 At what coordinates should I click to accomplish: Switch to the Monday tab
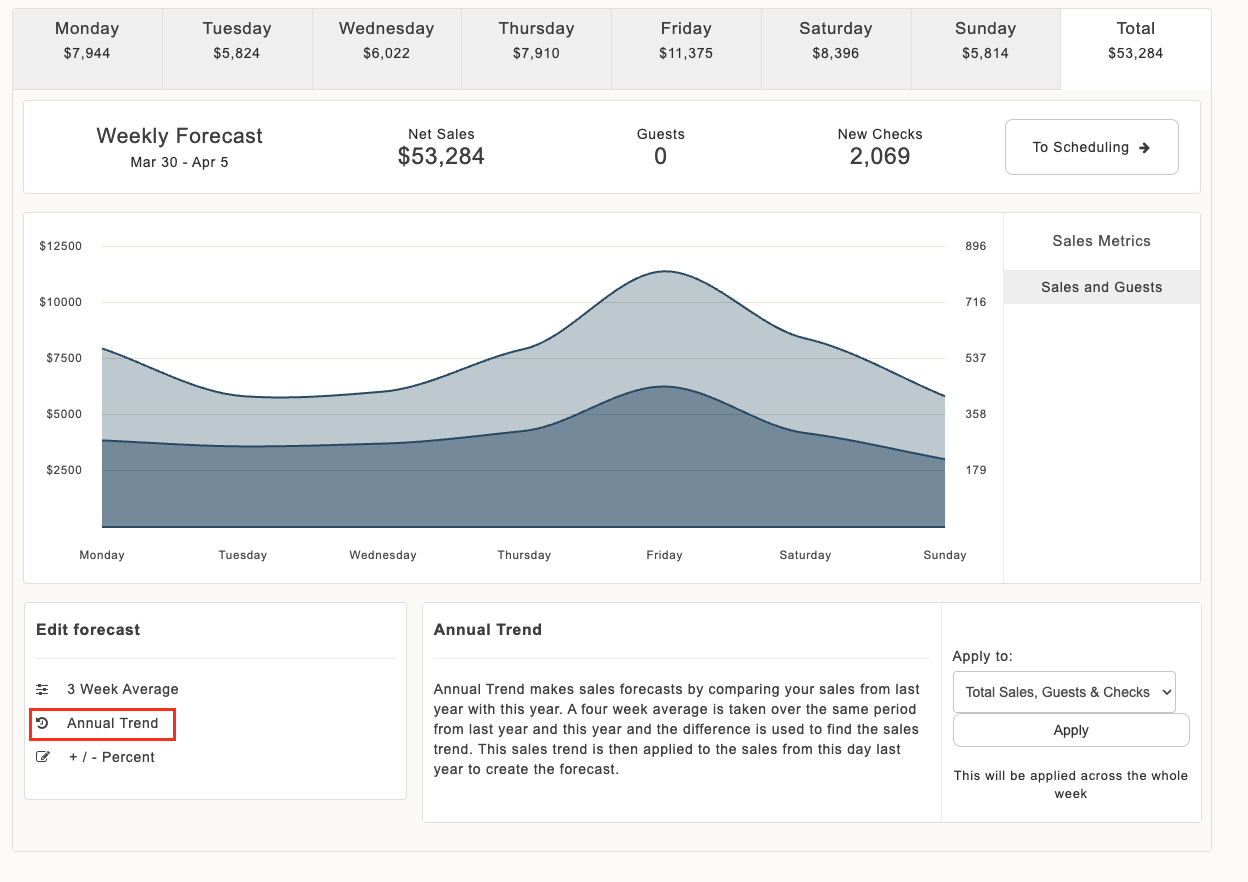click(x=87, y=40)
